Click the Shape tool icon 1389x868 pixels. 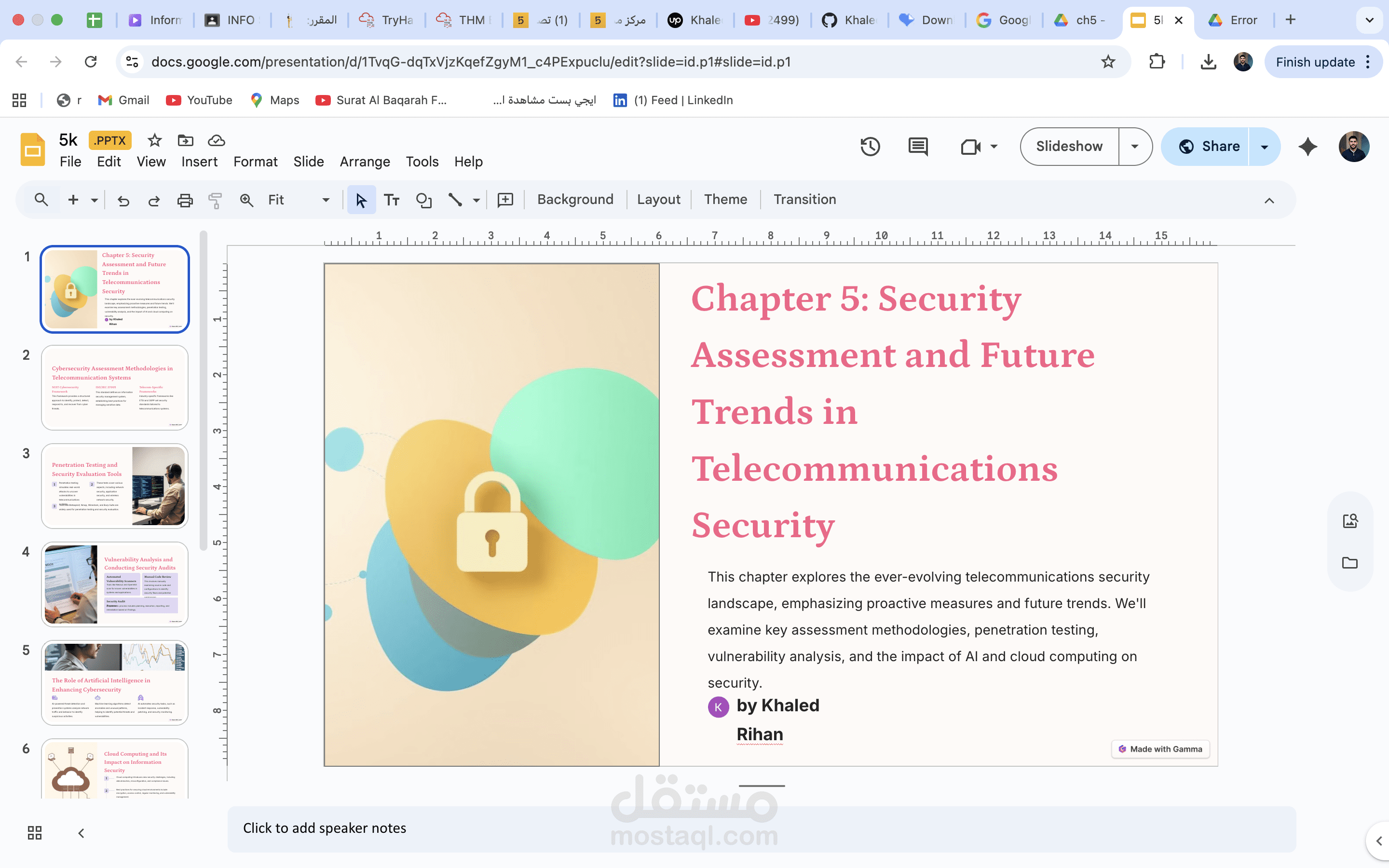[423, 200]
